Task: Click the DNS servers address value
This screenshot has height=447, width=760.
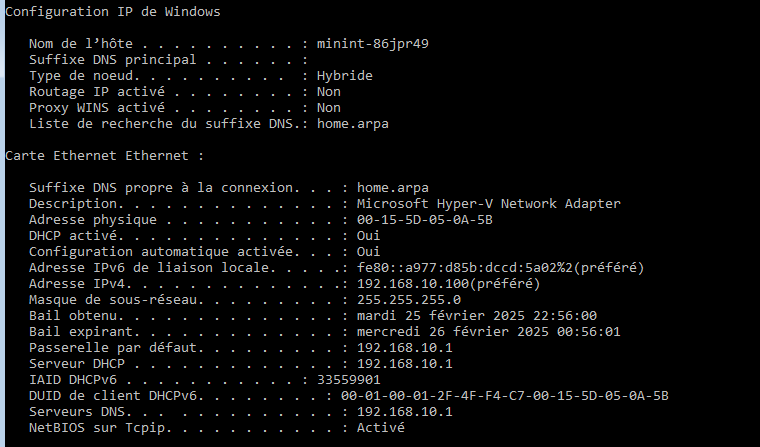Action: point(405,412)
